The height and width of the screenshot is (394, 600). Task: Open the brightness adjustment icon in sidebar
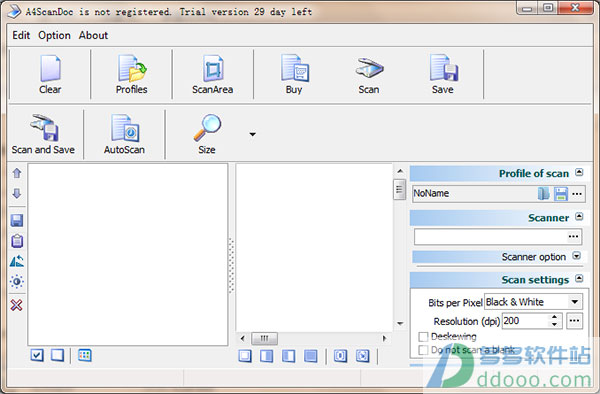point(17,282)
